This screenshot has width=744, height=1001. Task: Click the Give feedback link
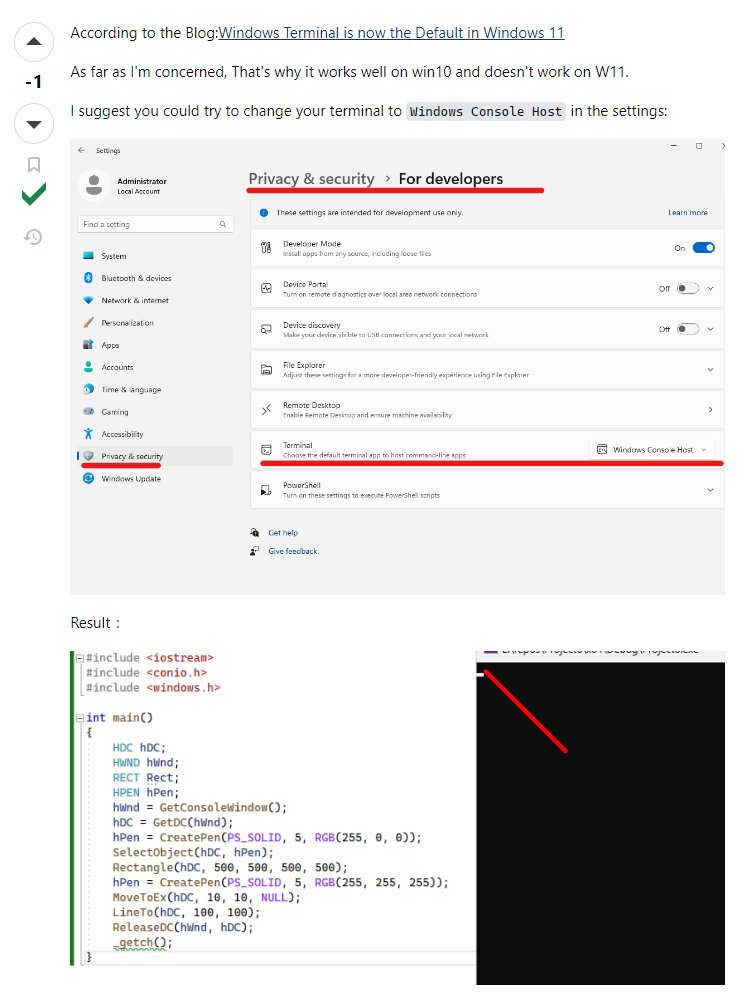[x=292, y=552]
